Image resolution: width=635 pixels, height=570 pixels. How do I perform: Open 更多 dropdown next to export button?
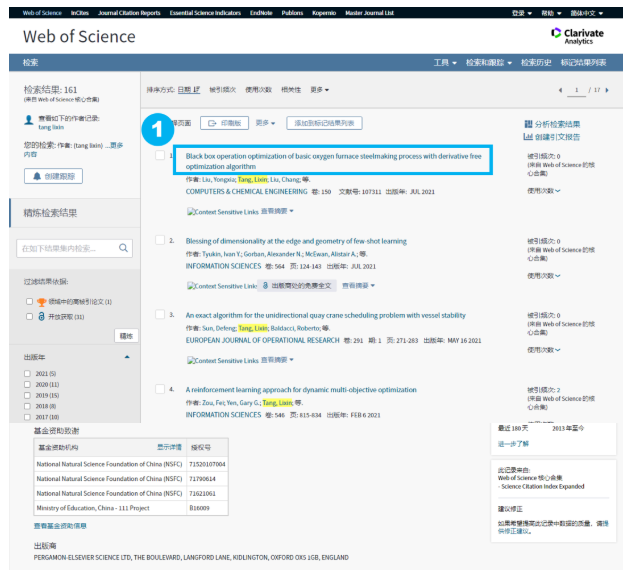pos(265,123)
